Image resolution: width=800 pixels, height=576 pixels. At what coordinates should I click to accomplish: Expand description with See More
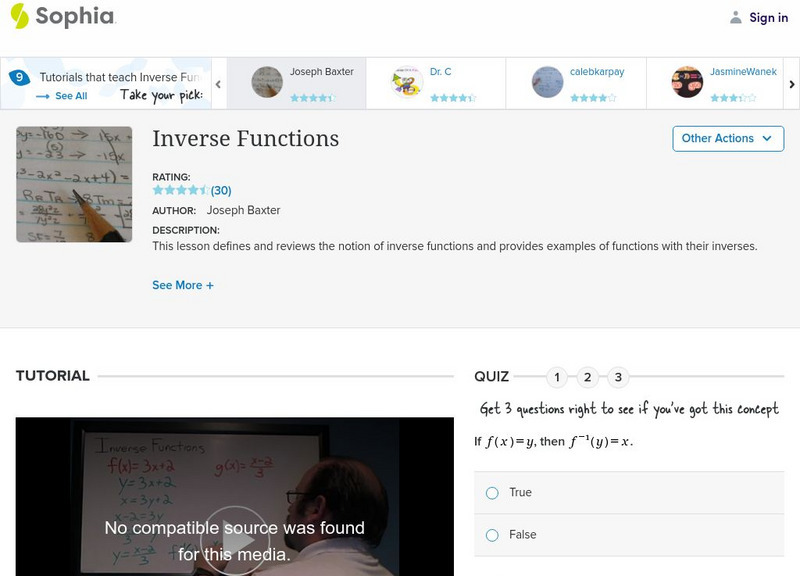tap(183, 285)
